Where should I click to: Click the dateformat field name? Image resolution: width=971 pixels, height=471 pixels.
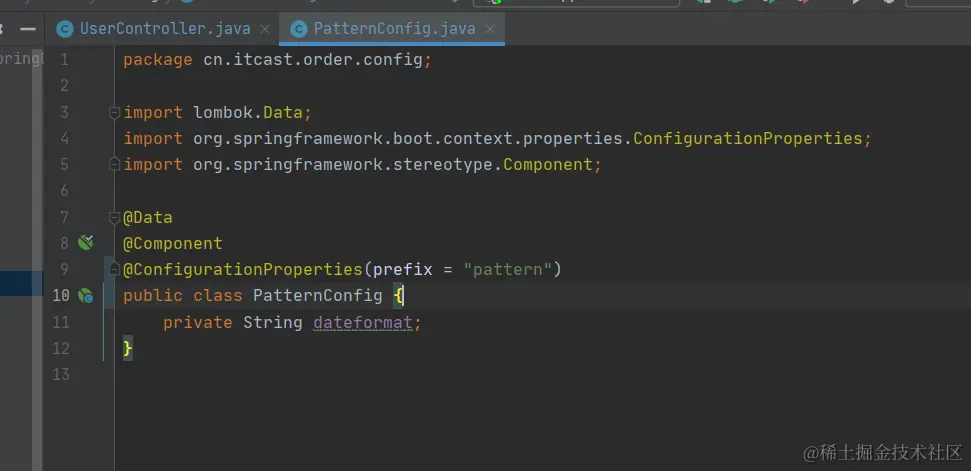click(x=362, y=322)
